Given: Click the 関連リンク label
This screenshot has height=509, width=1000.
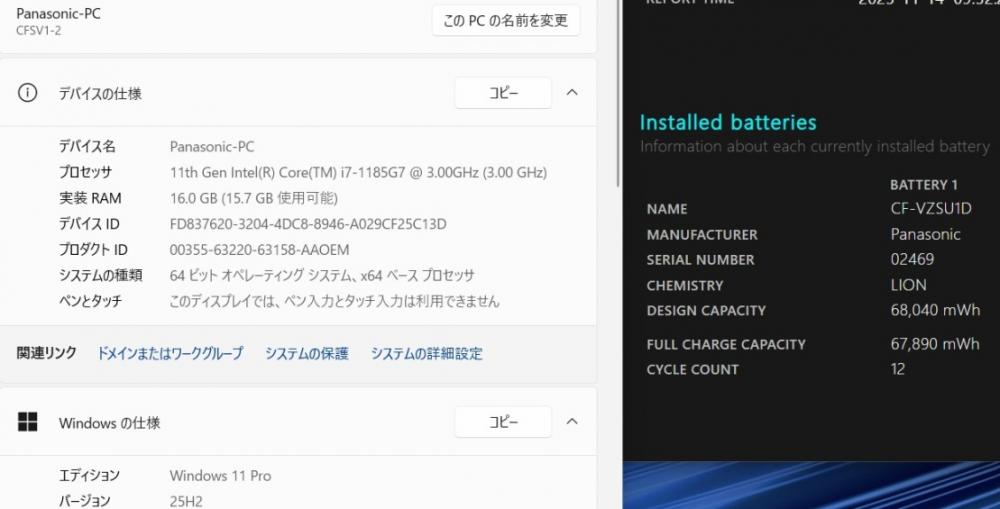Looking at the screenshot, I should point(46,353).
